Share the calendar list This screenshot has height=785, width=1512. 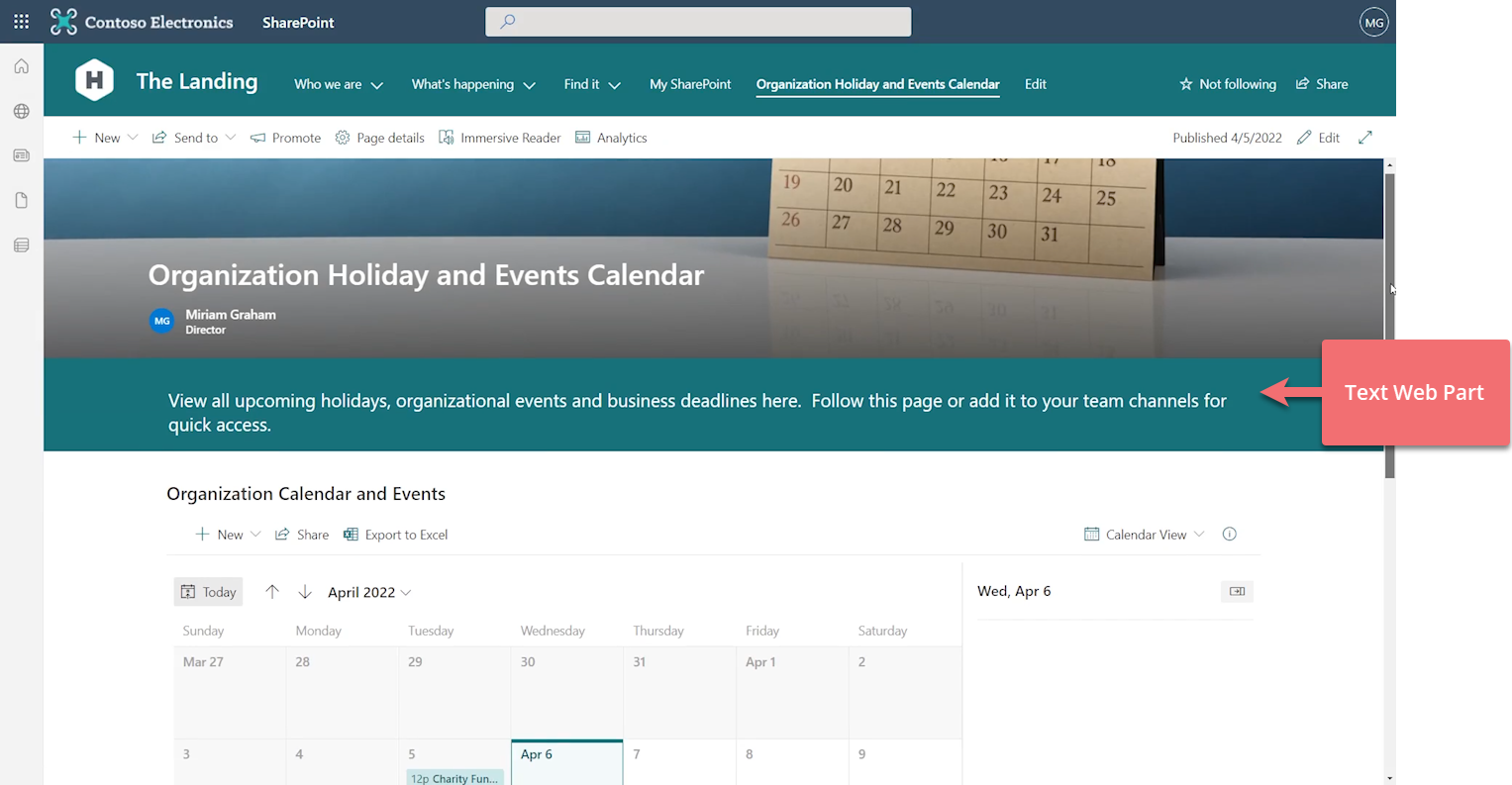[x=302, y=535]
